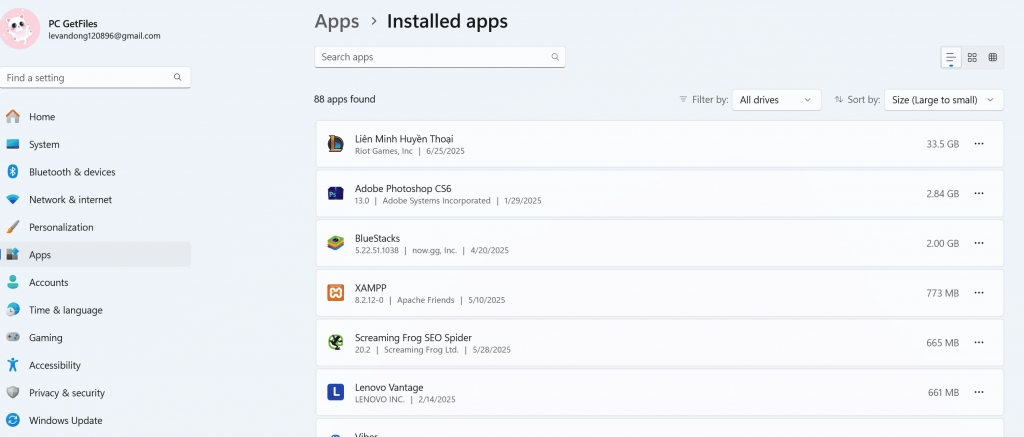Open more options for Liên Minh Huyền Thoại
Screen dimensions: 1024x437
(x=978, y=144)
